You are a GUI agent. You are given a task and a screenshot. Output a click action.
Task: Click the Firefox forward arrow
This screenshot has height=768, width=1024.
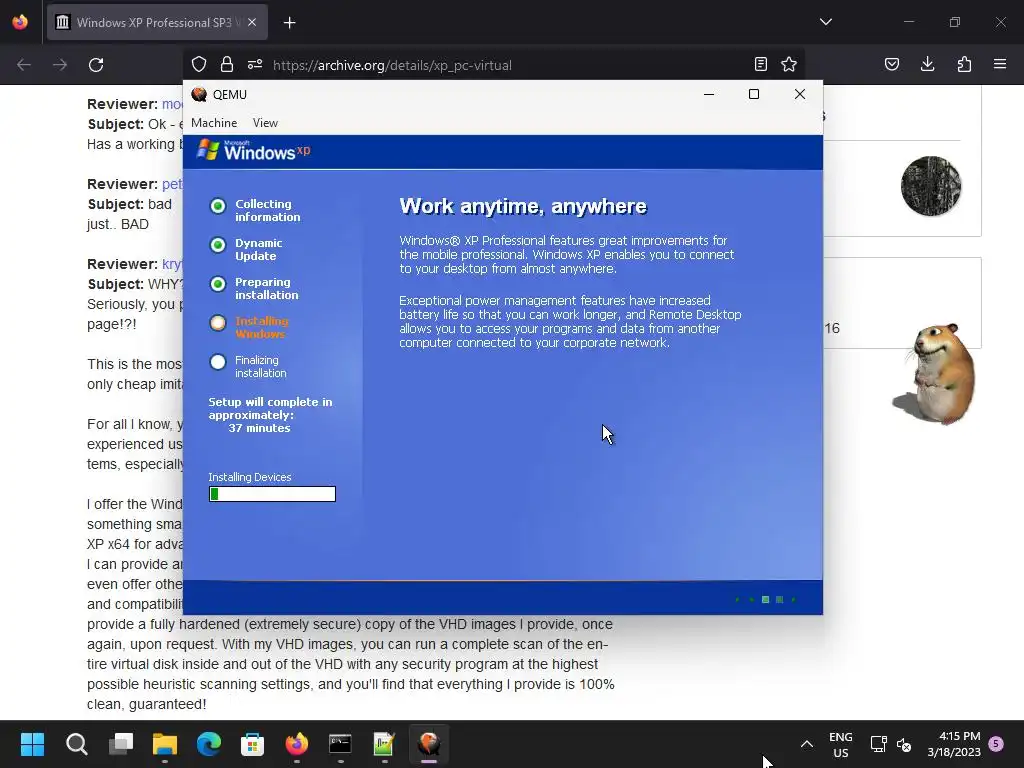click(x=60, y=65)
